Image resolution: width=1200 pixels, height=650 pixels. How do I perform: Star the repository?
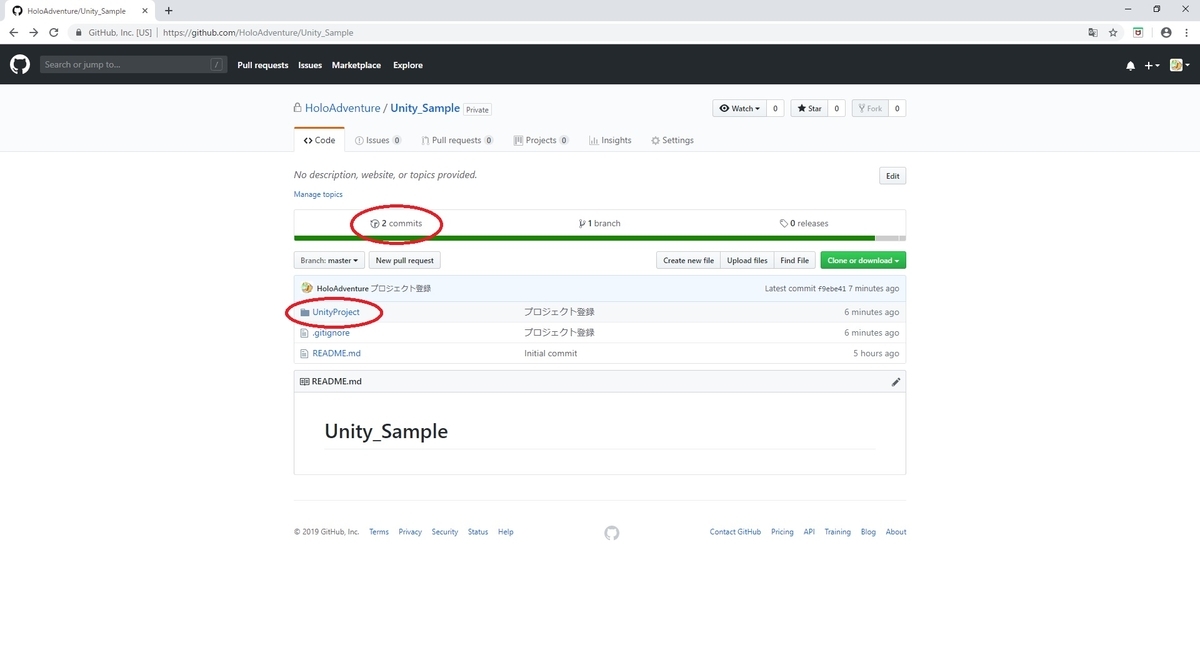click(809, 108)
